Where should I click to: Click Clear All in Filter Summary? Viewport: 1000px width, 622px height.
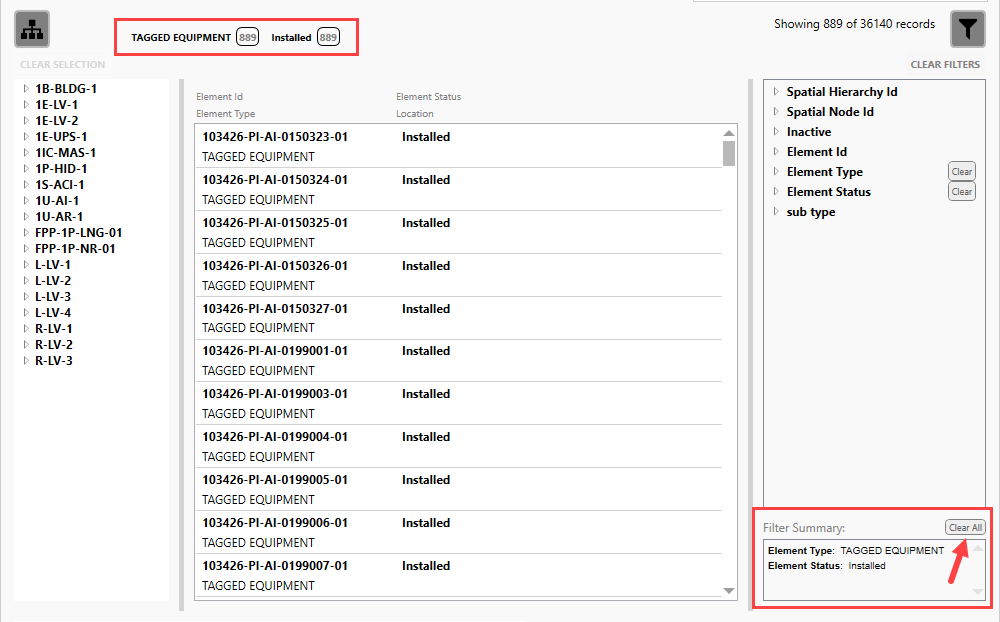(x=965, y=528)
